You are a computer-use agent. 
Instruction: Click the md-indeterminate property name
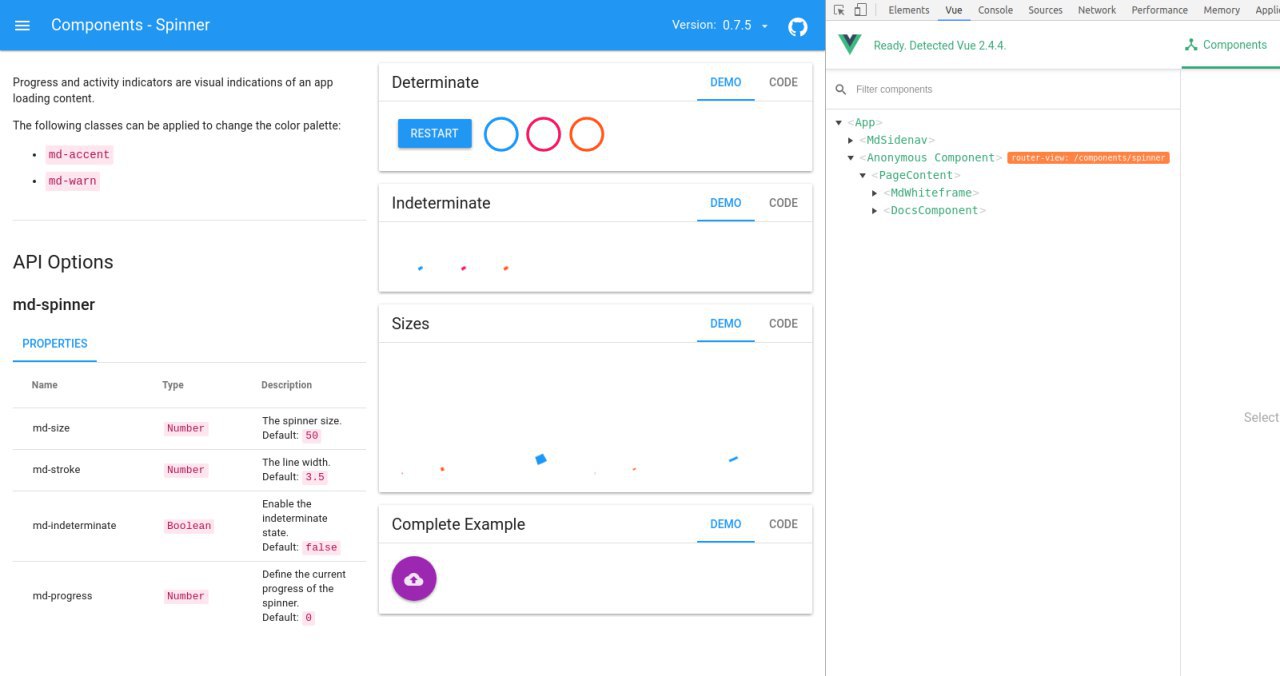pyautogui.click(x=74, y=525)
